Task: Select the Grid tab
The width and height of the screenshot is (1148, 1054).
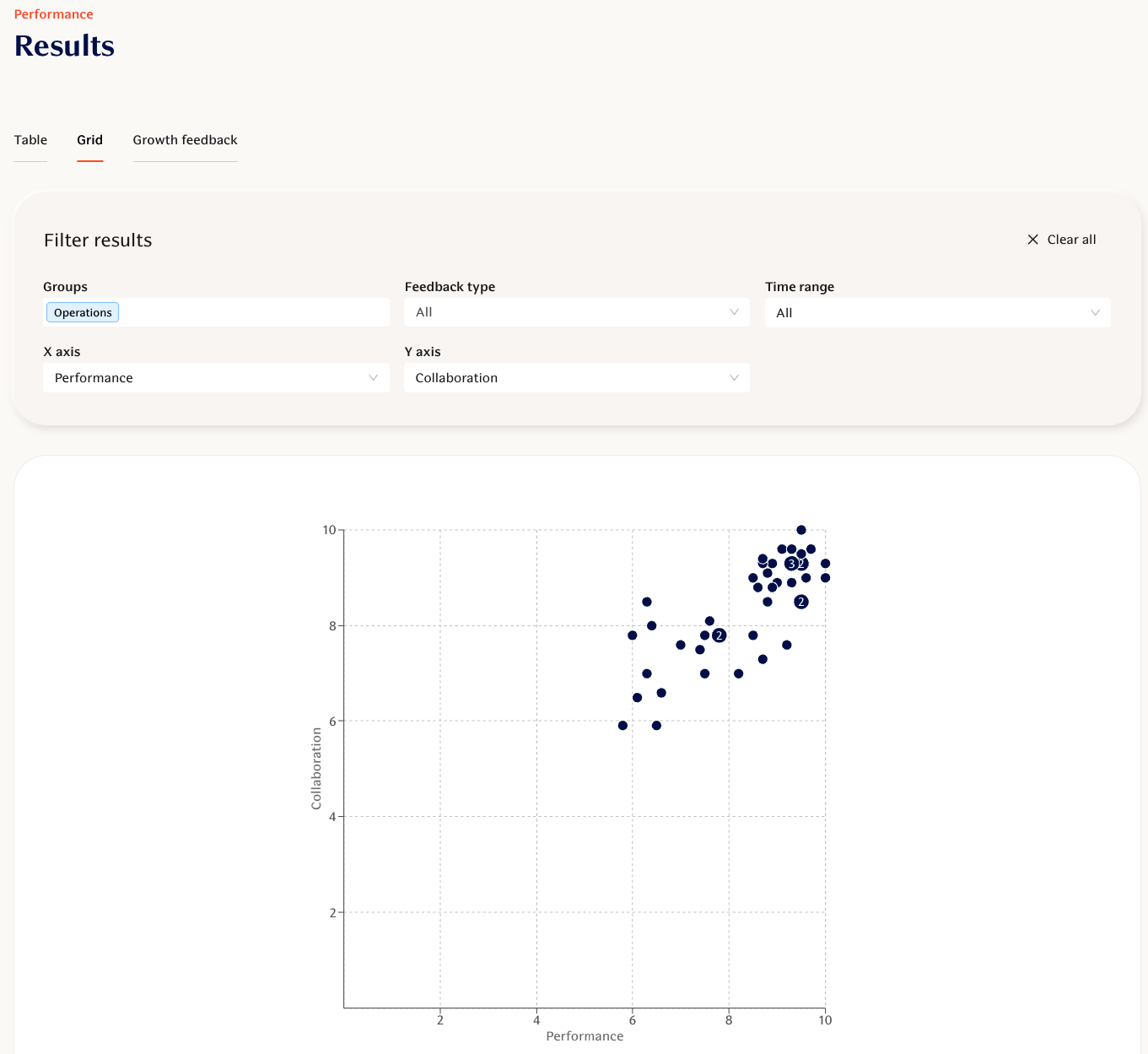Action: (89, 140)
